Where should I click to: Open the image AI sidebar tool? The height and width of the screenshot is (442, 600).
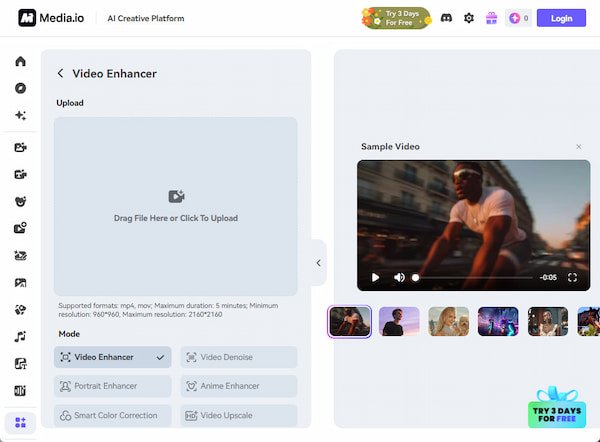21,283
